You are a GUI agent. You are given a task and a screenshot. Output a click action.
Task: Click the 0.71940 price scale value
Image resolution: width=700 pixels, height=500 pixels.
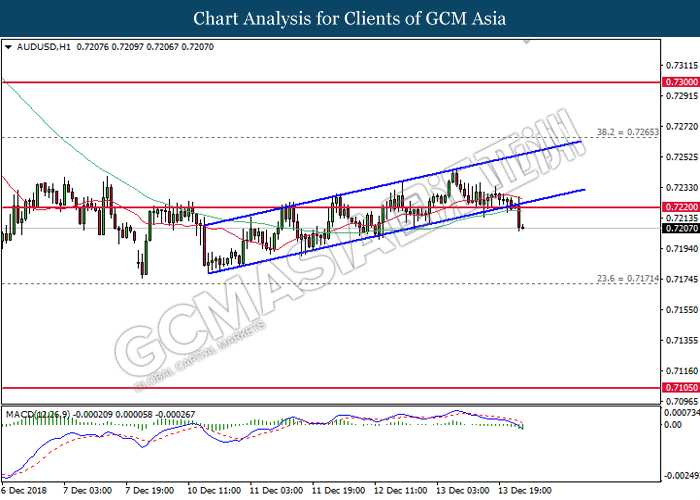coord(682,249)
